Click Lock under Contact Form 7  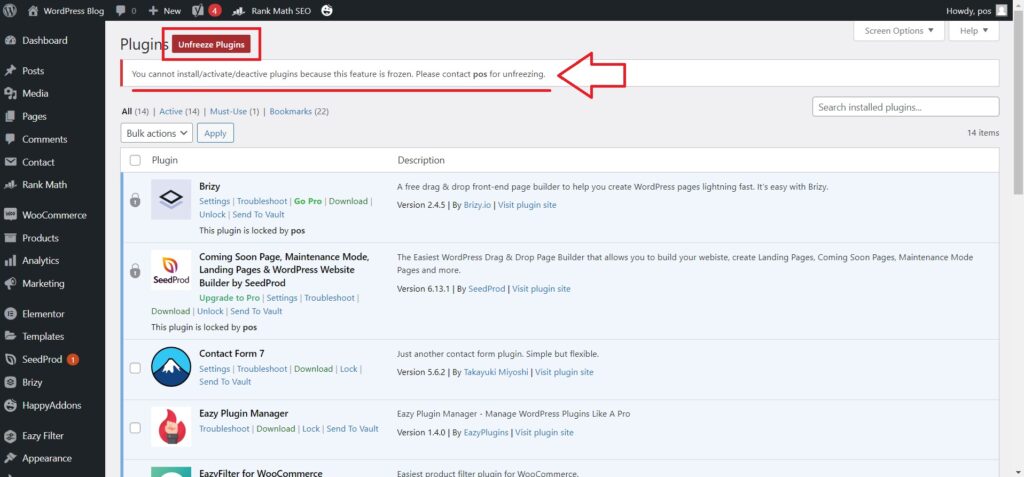coord(349,369)
